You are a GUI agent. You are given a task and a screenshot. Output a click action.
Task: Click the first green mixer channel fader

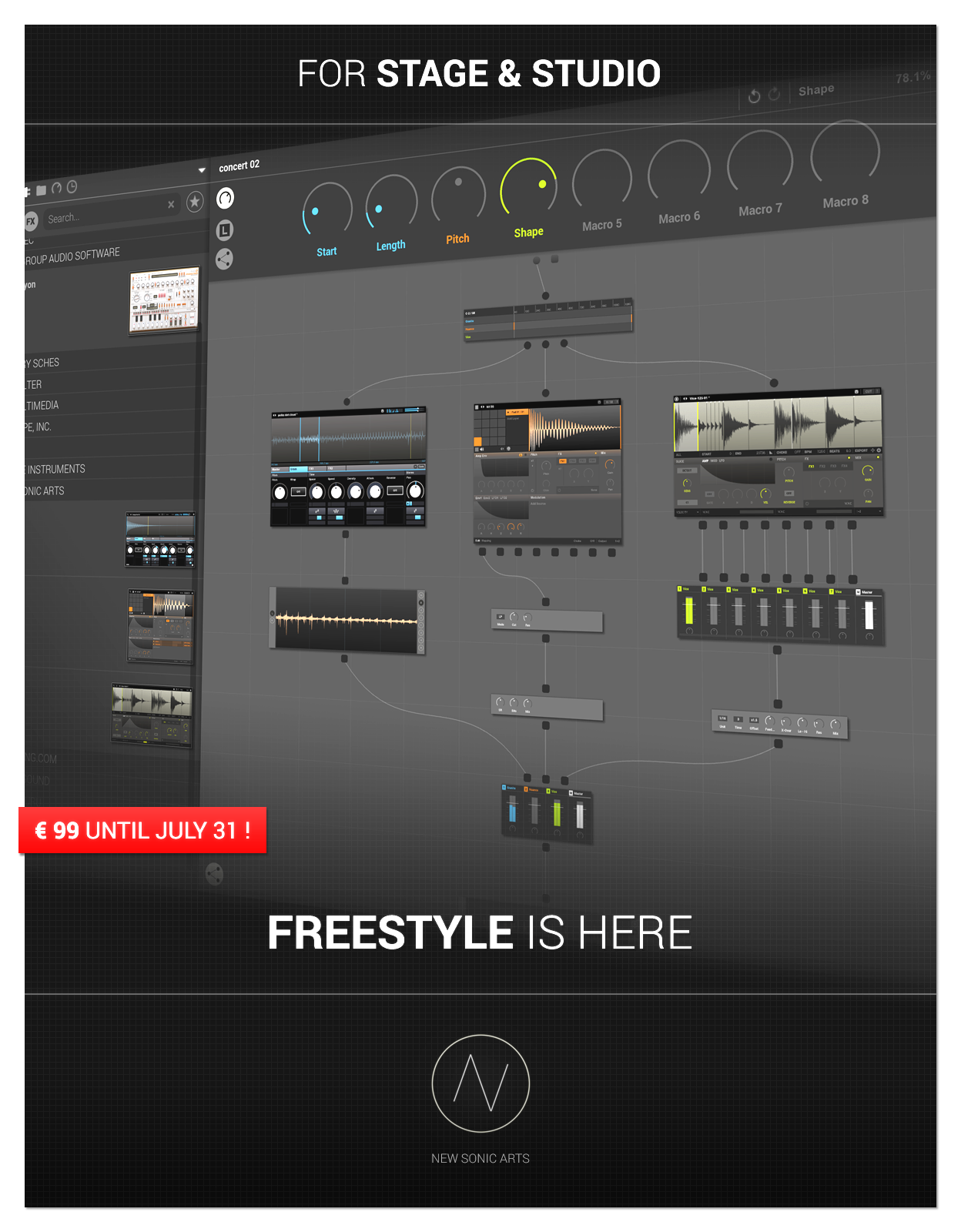[688, 611]
